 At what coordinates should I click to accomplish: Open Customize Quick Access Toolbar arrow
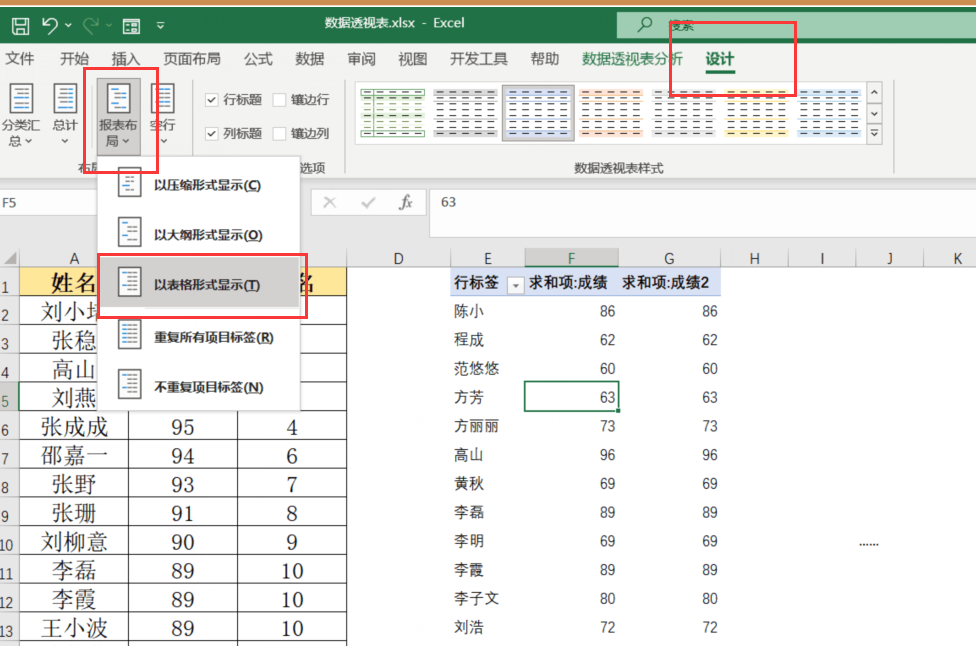(161, 26)
